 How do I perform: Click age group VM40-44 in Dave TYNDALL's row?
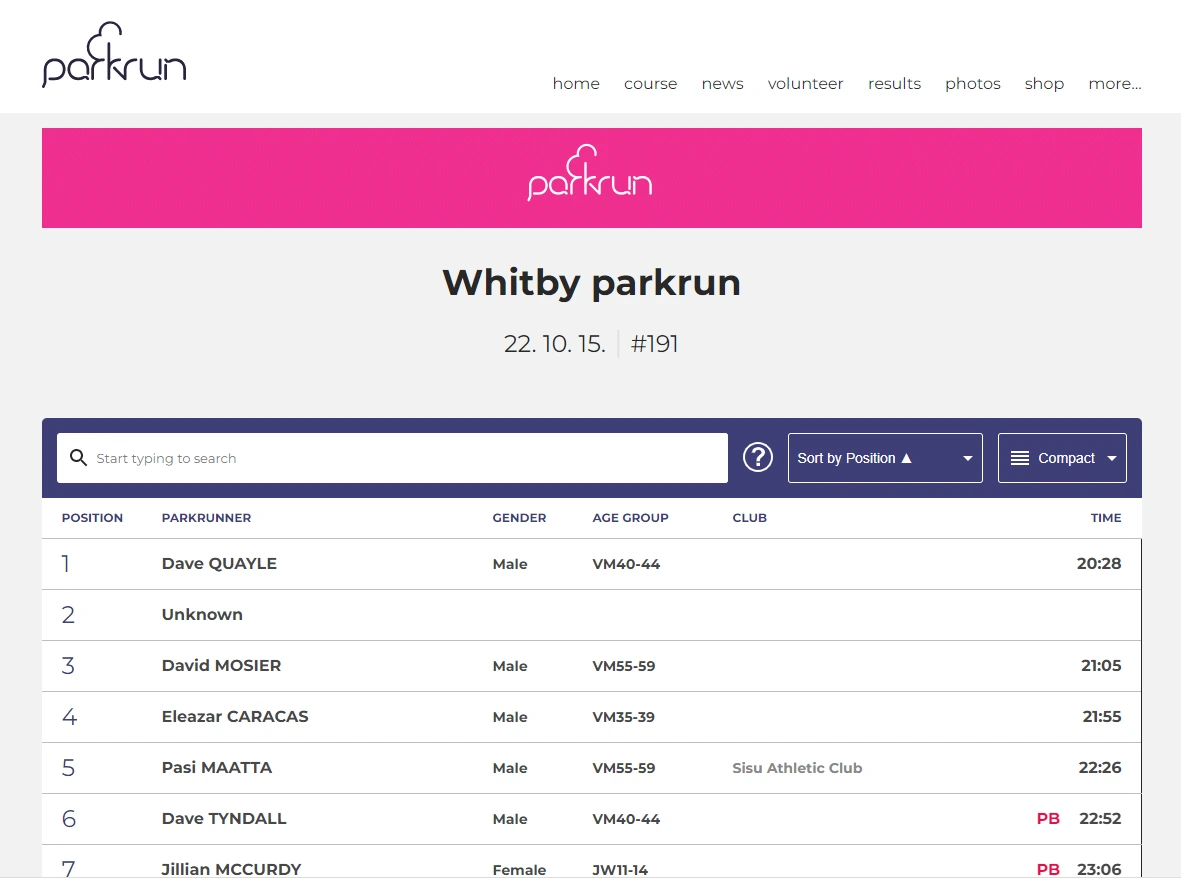coord(626,819)
